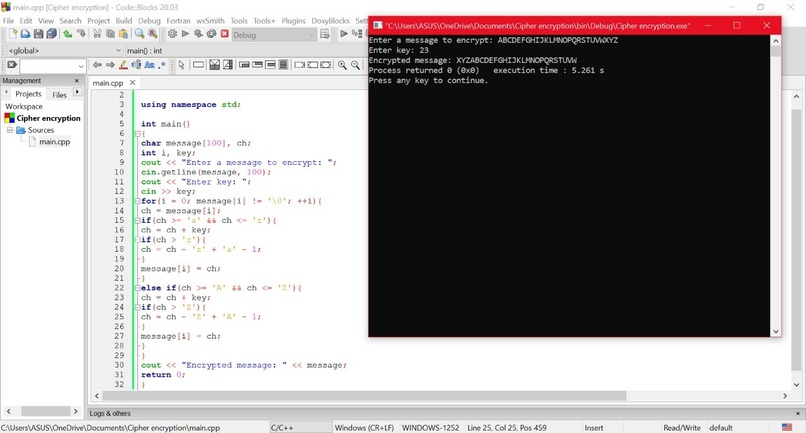Expand the search text combo box arrow

(80, 66)
